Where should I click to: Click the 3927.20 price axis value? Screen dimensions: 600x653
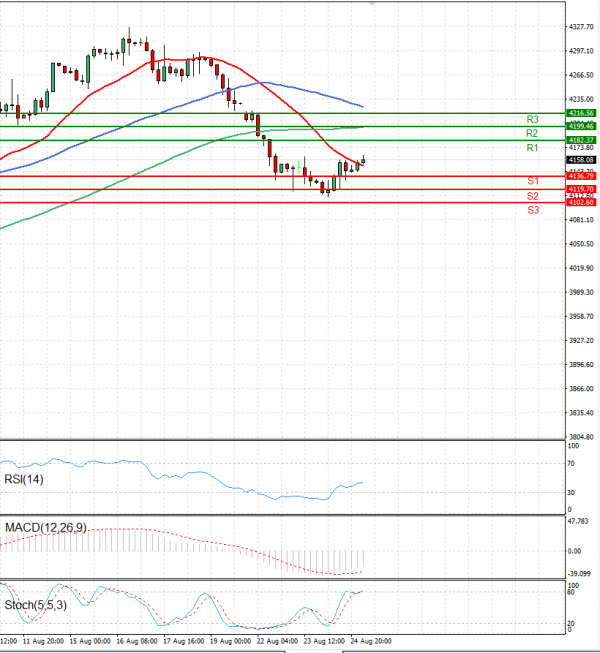click(x=581, y=340)
